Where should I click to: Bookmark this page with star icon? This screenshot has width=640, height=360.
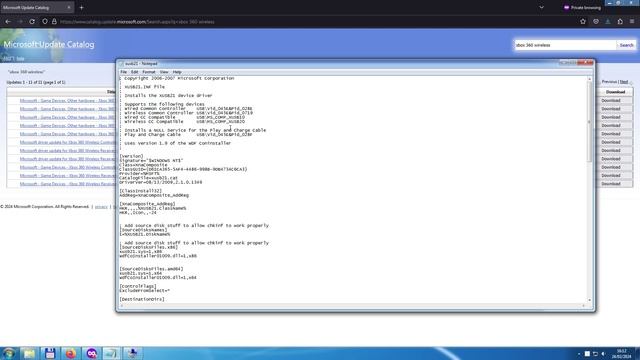coord(583,22)
